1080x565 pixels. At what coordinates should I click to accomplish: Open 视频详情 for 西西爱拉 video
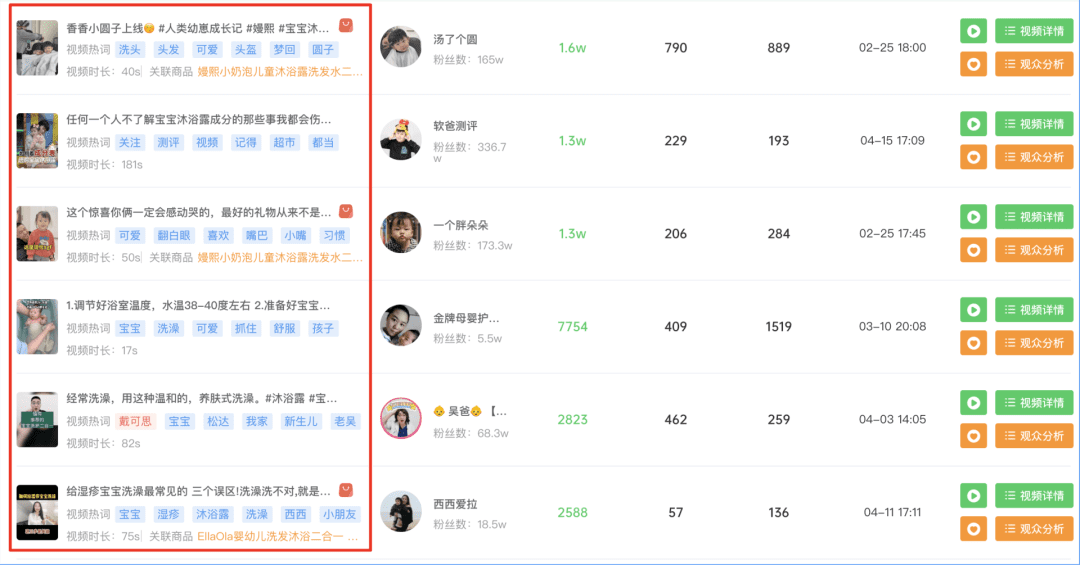pyautogui.click(x=1034, y=496)
